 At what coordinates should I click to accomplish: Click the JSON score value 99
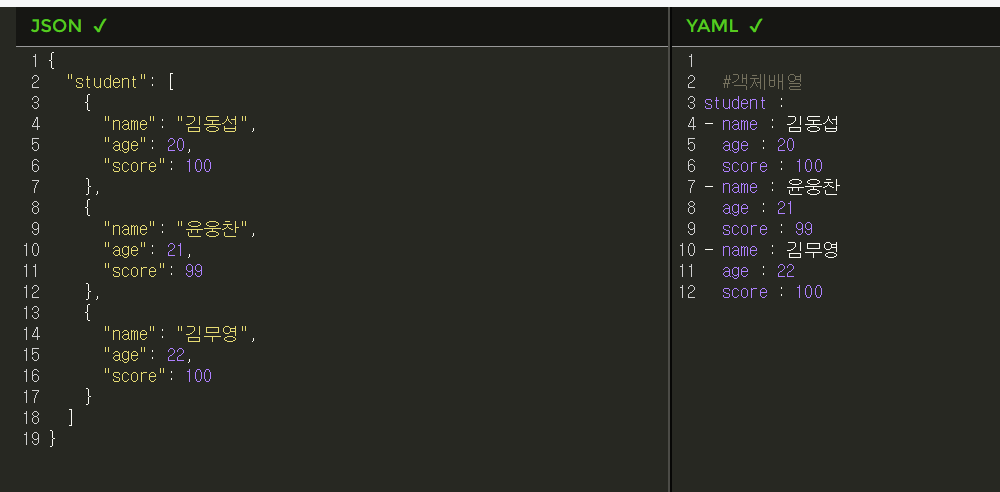tap(194, 271)
